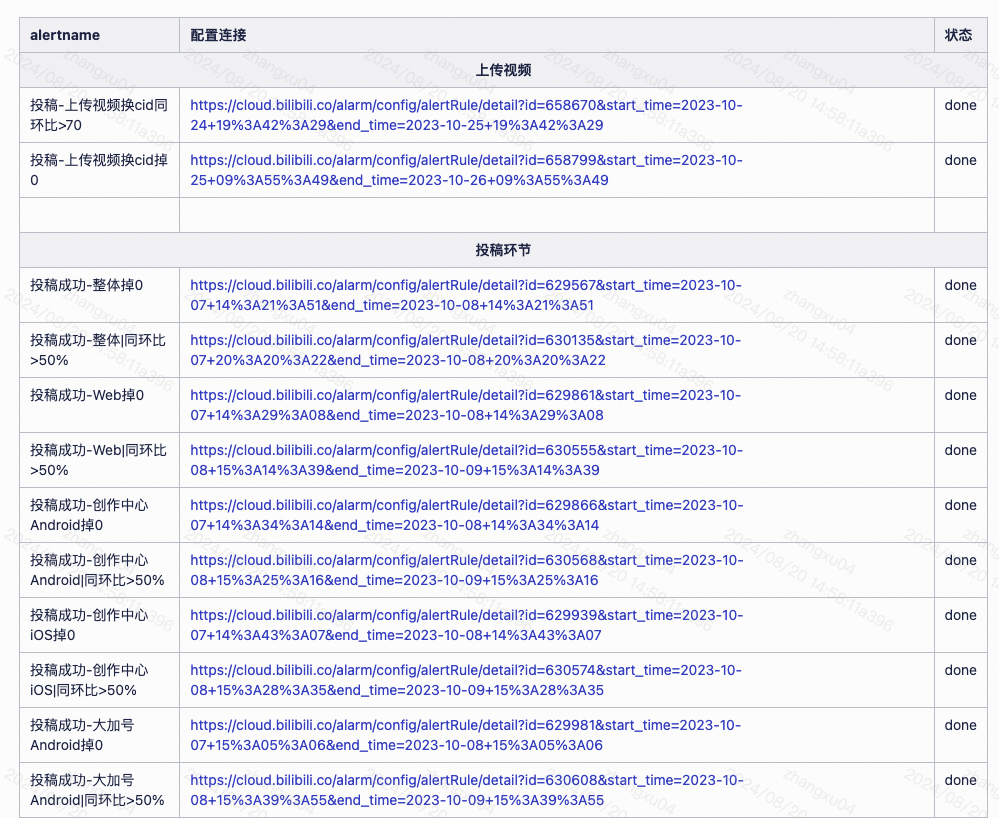This screenshot has height=818, width=999.
Task: Open alert rule link with id=630608
Action: click(466, 790)
